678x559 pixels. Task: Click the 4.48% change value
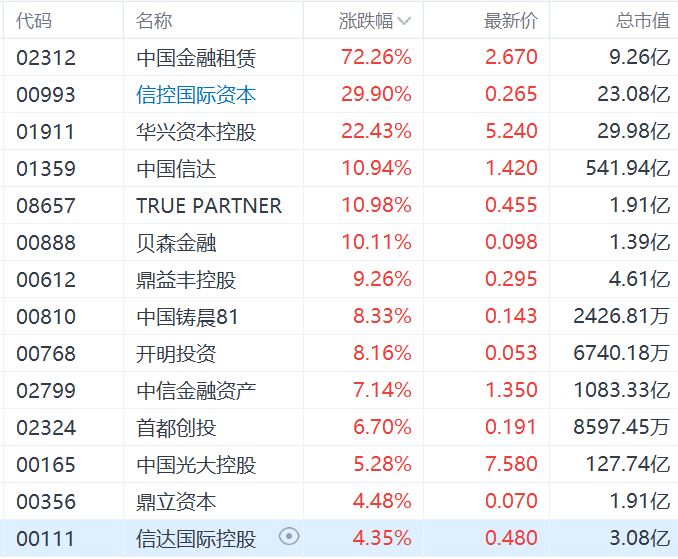click(382, 501)
